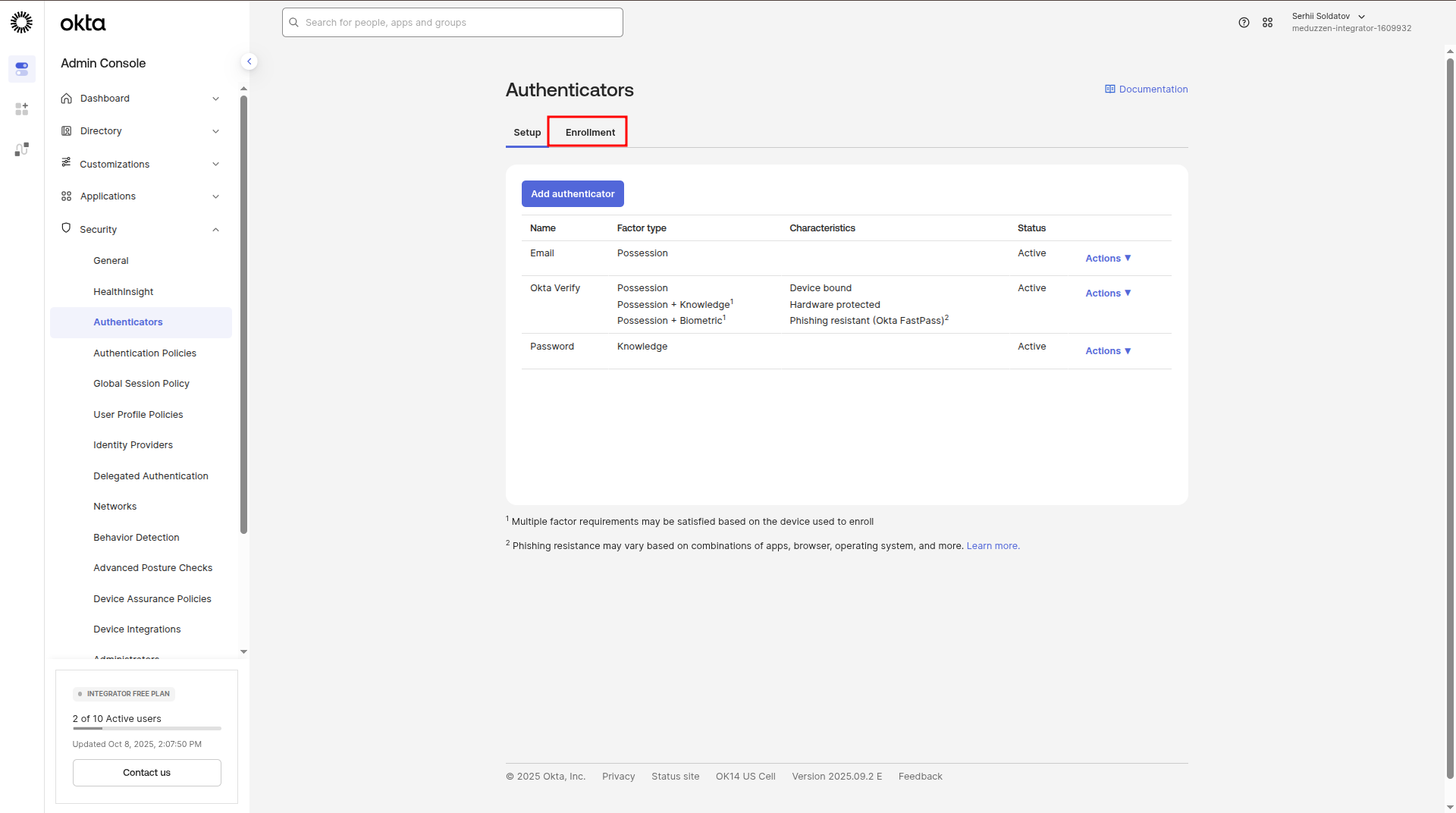The height and width of the screenshot is (813, 1456).
Task: Open the help question mark icon
Action: coord(1244,23)
